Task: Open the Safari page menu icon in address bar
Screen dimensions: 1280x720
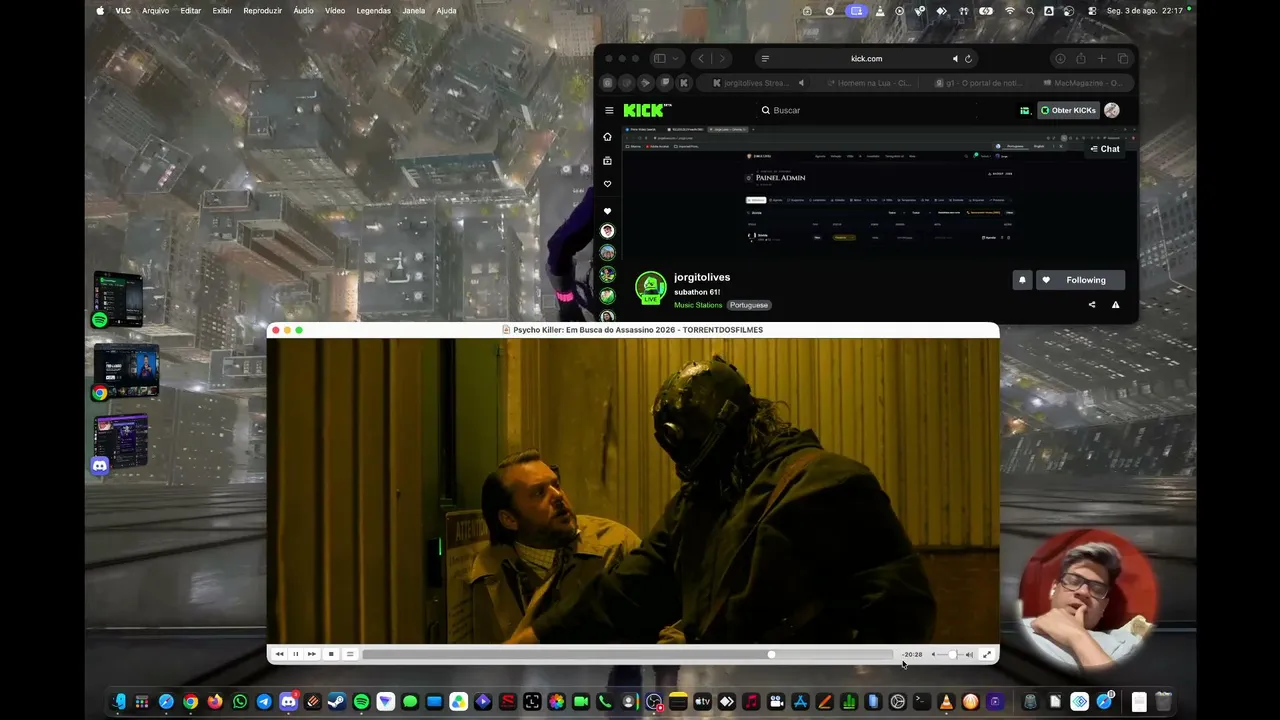Action: pyautogui.click(x=765, y=59)
